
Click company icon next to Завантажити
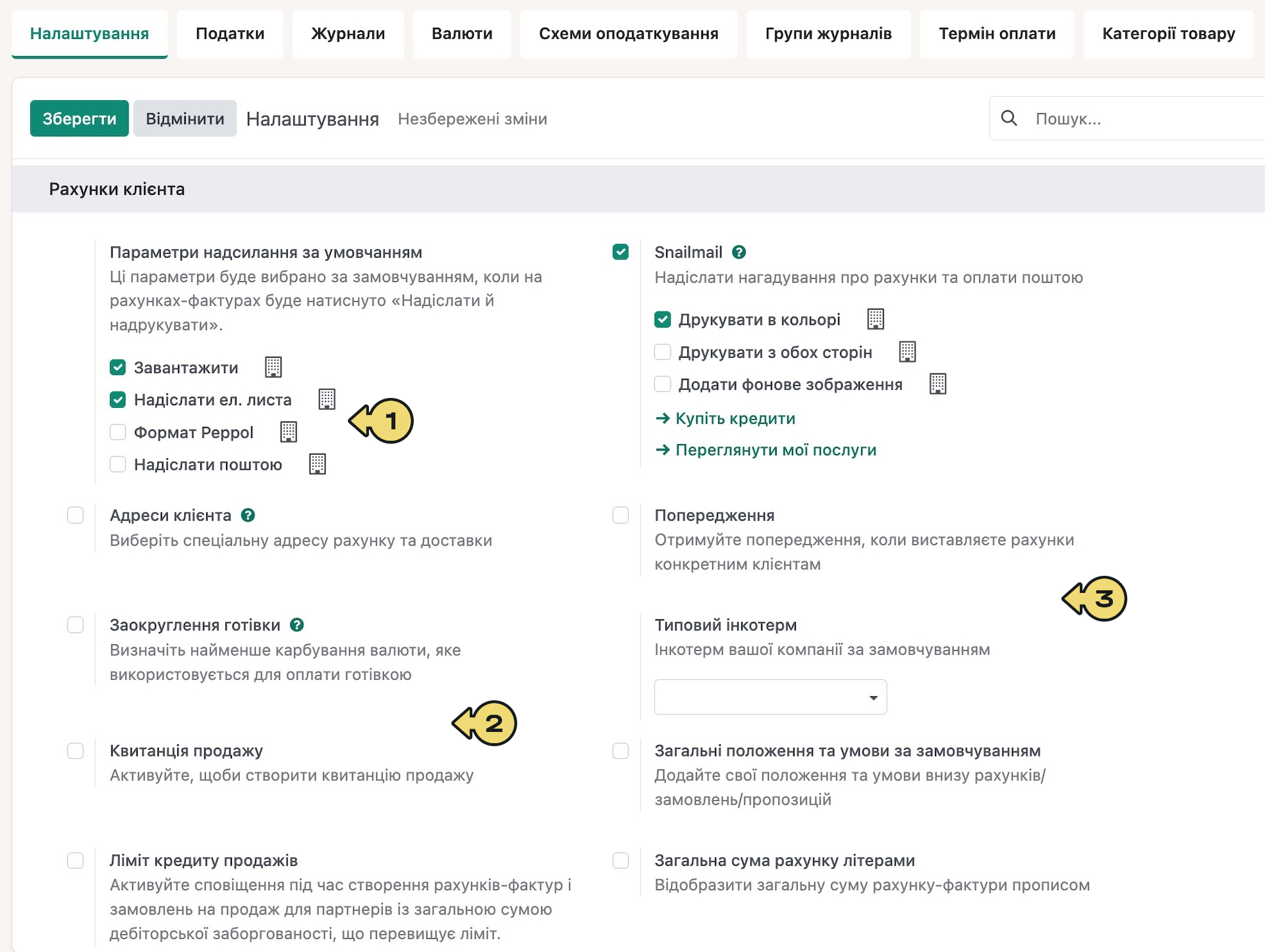[273, 367]
